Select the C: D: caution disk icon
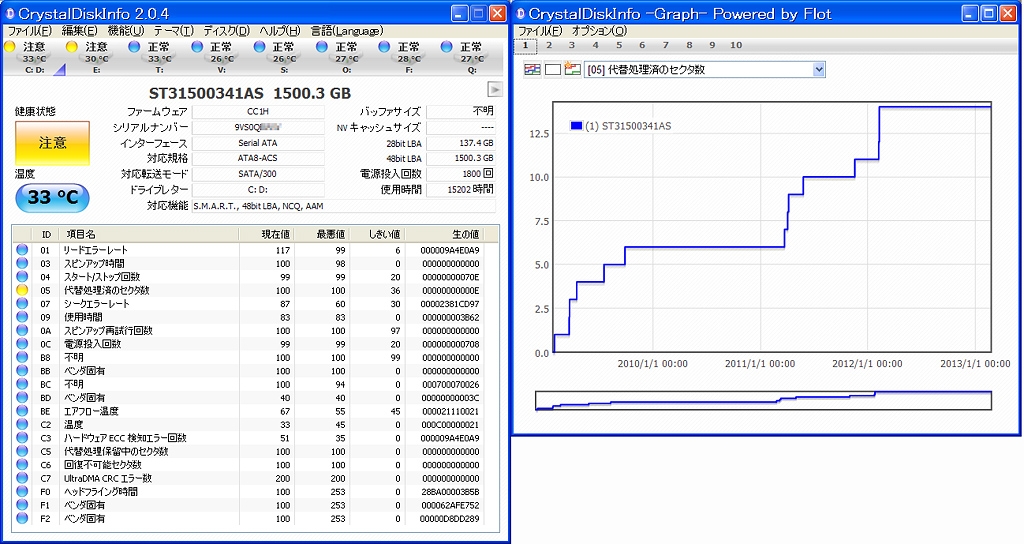The height and width of the screenshot is (544, 1024). pos(10,47)
